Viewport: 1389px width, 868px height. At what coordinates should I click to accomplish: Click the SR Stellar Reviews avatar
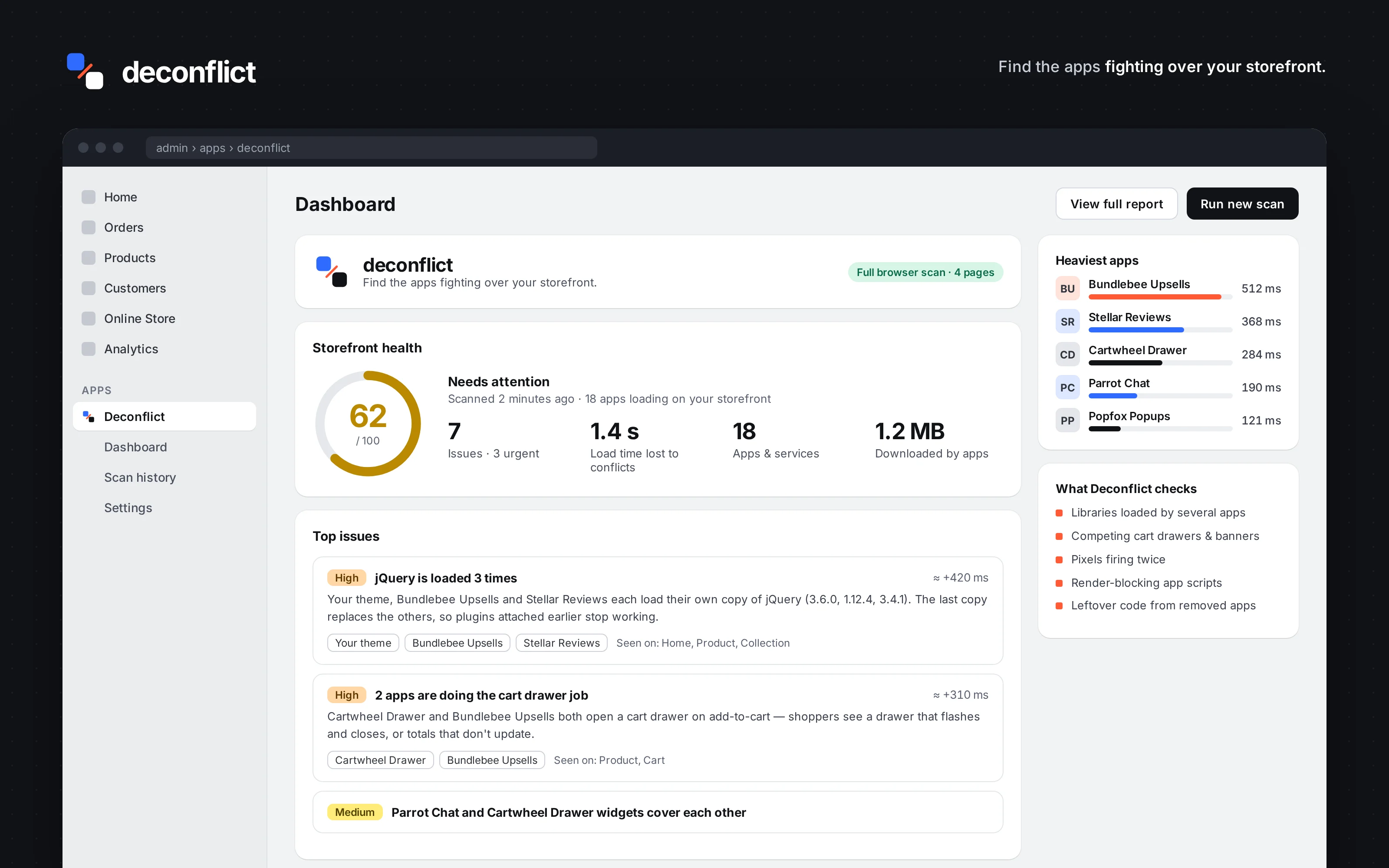(x=1067, y=322)
